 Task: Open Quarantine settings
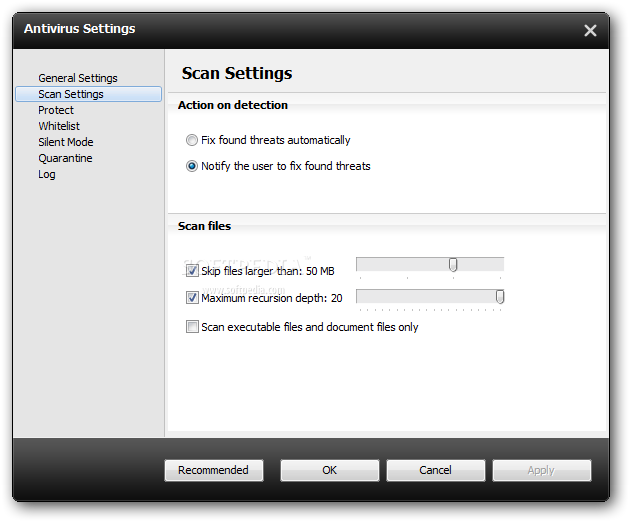click(65, 158)
